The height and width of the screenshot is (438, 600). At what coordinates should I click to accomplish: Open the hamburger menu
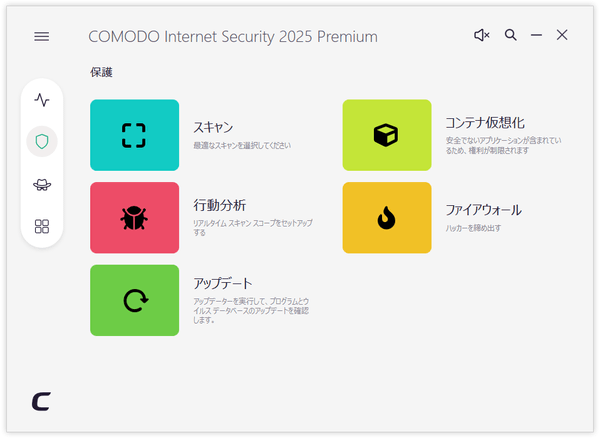tap(41, 36)
